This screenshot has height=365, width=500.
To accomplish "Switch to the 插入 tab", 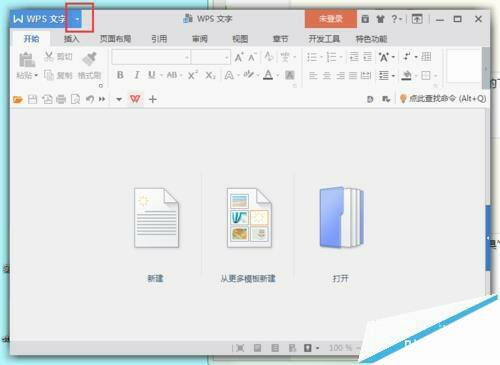I will click(x=72, y=39).
